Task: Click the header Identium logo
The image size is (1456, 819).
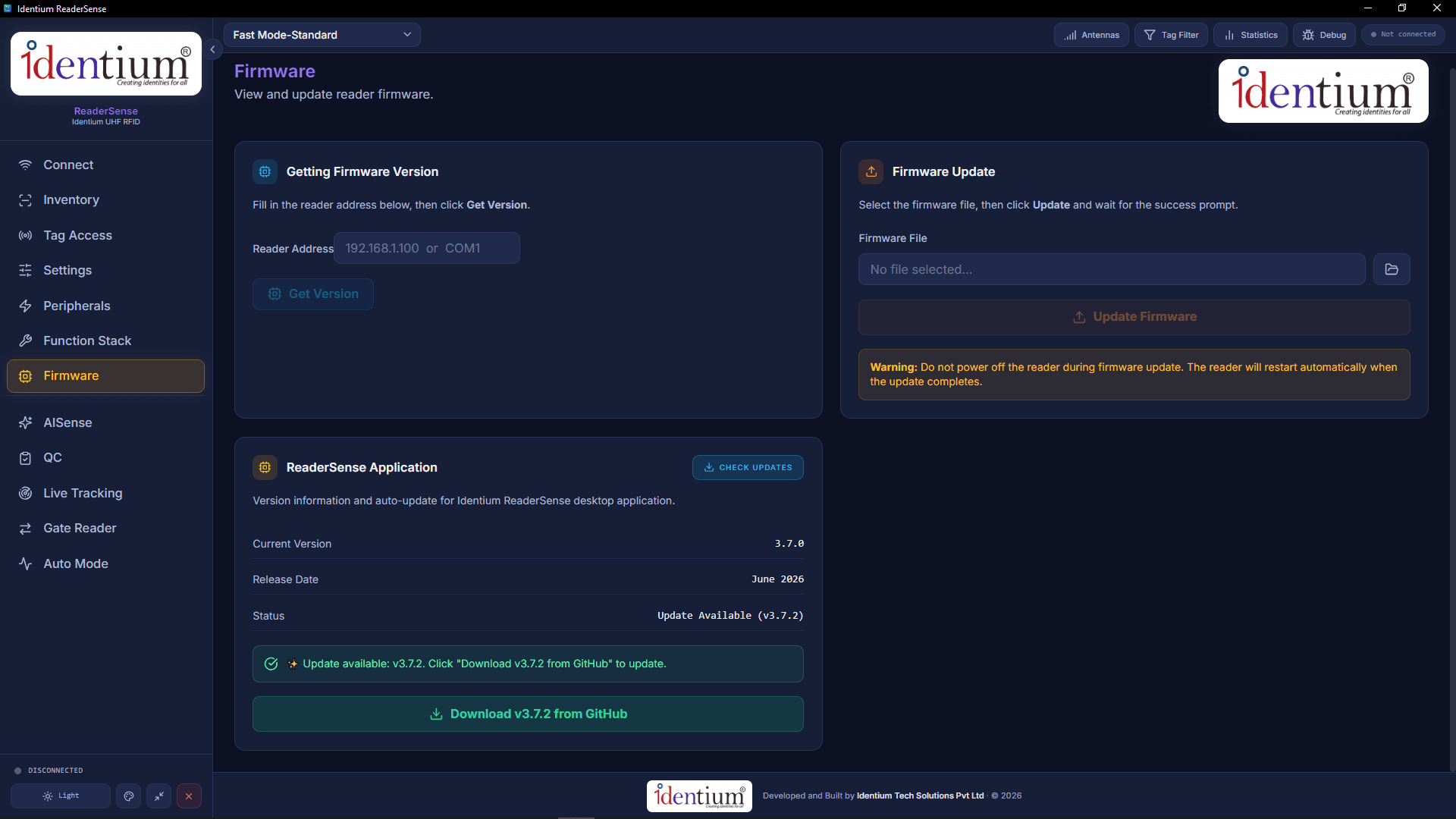Action: (1323, 91)
